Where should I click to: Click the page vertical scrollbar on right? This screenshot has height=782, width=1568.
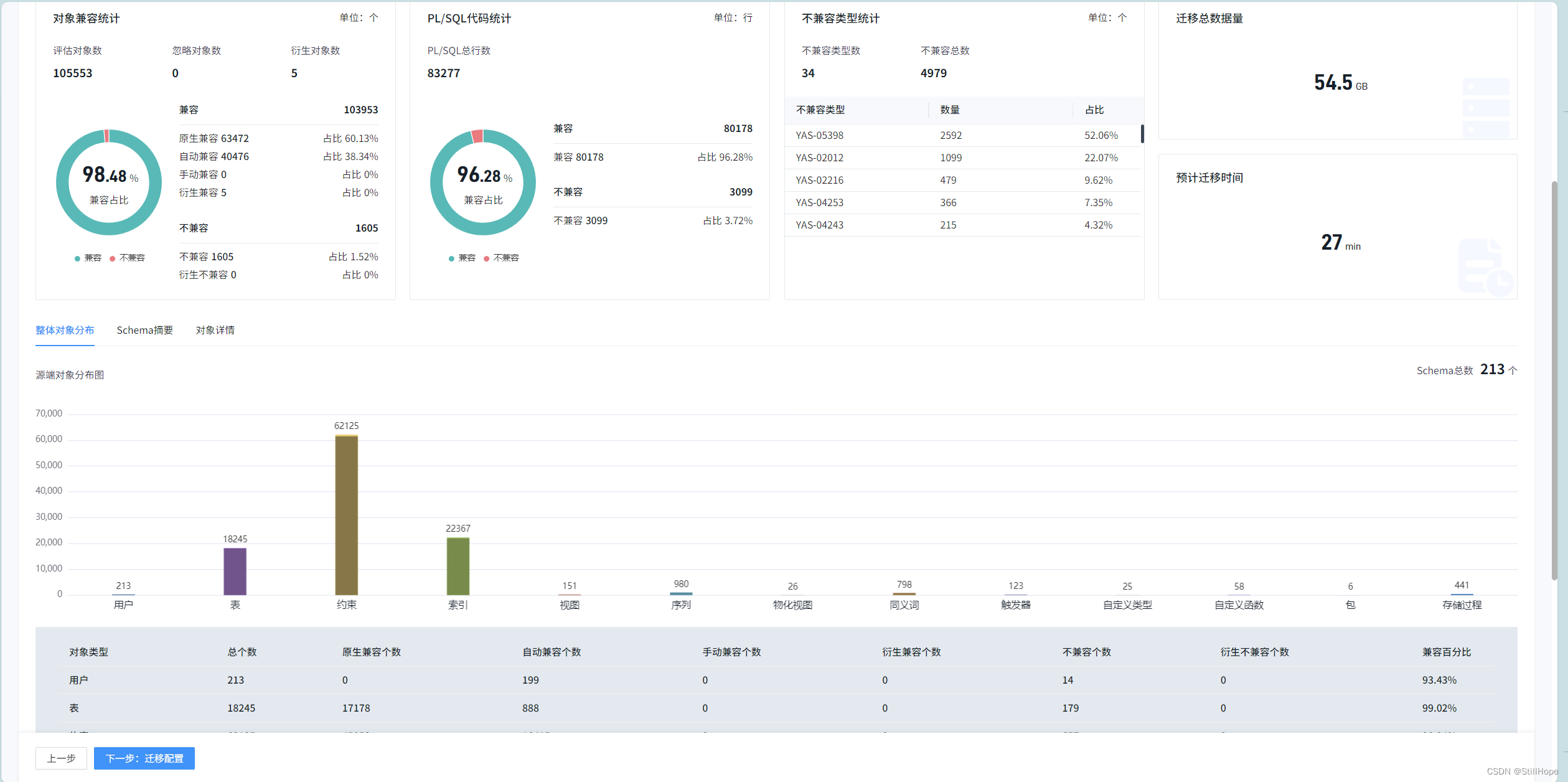click(1554, 380)
